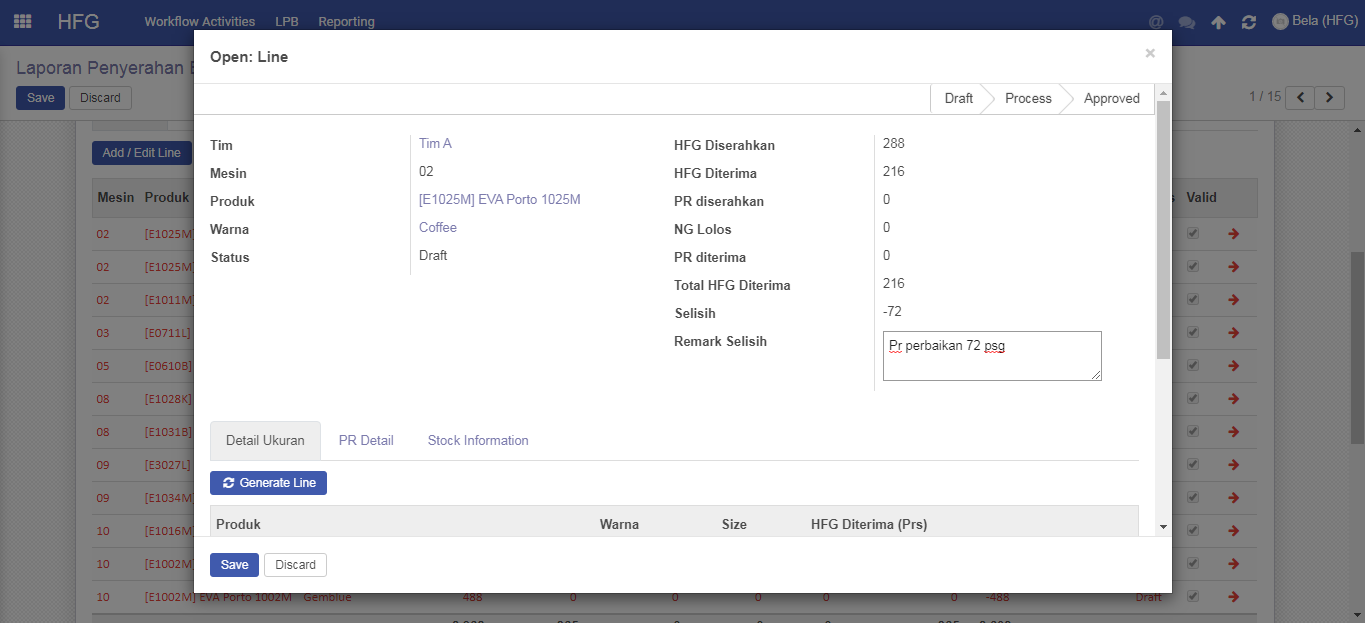Toggle Valid checkbox in last Draft row
Viewport: 1365px width, 623px height.
[1192, 597]
